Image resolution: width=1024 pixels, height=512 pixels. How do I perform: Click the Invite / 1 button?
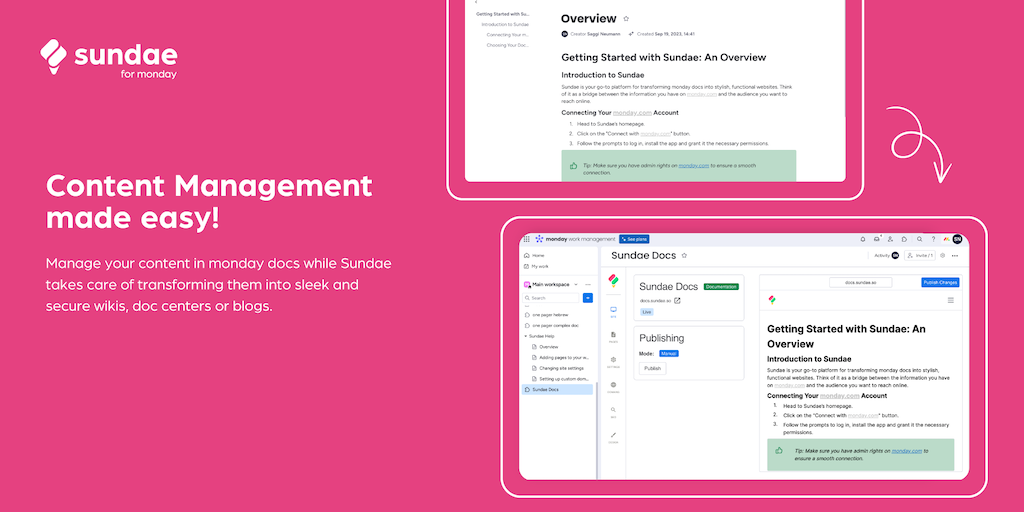pos(920,255)
